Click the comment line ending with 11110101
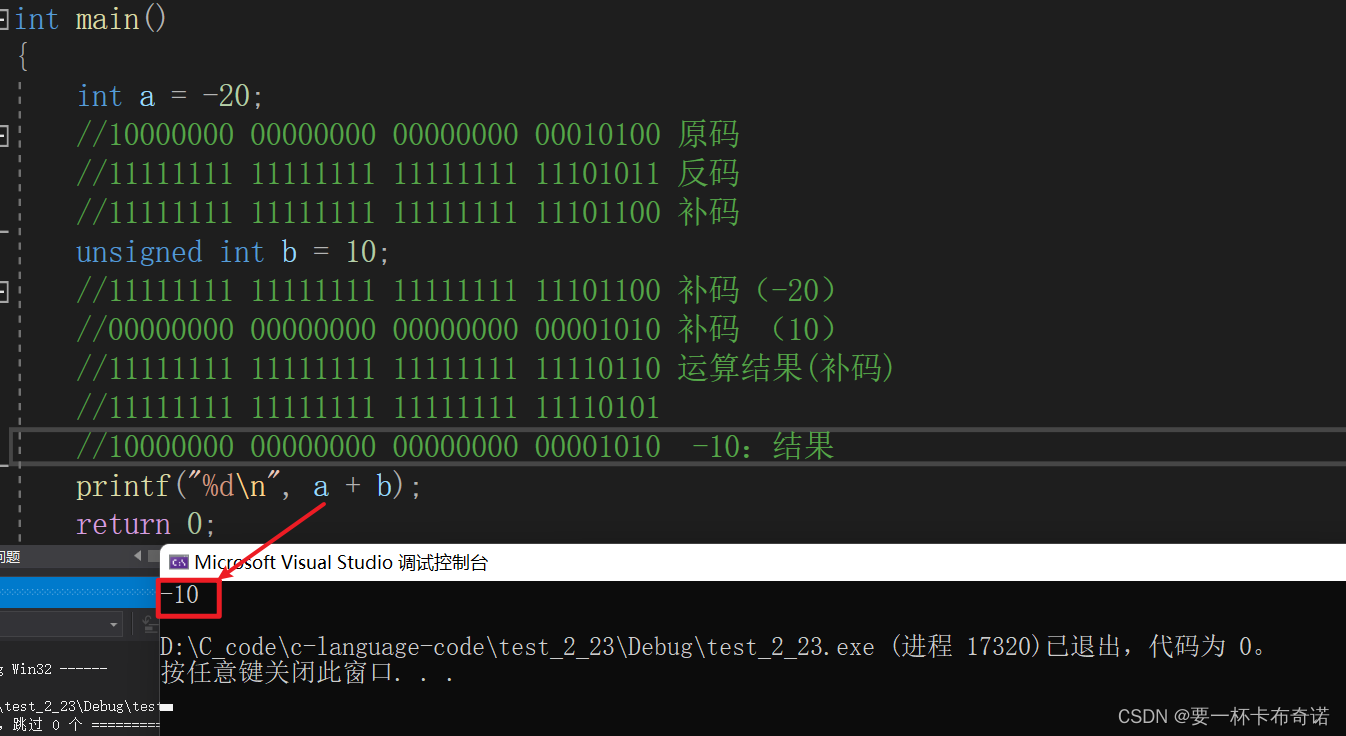 tap(369, 408)
